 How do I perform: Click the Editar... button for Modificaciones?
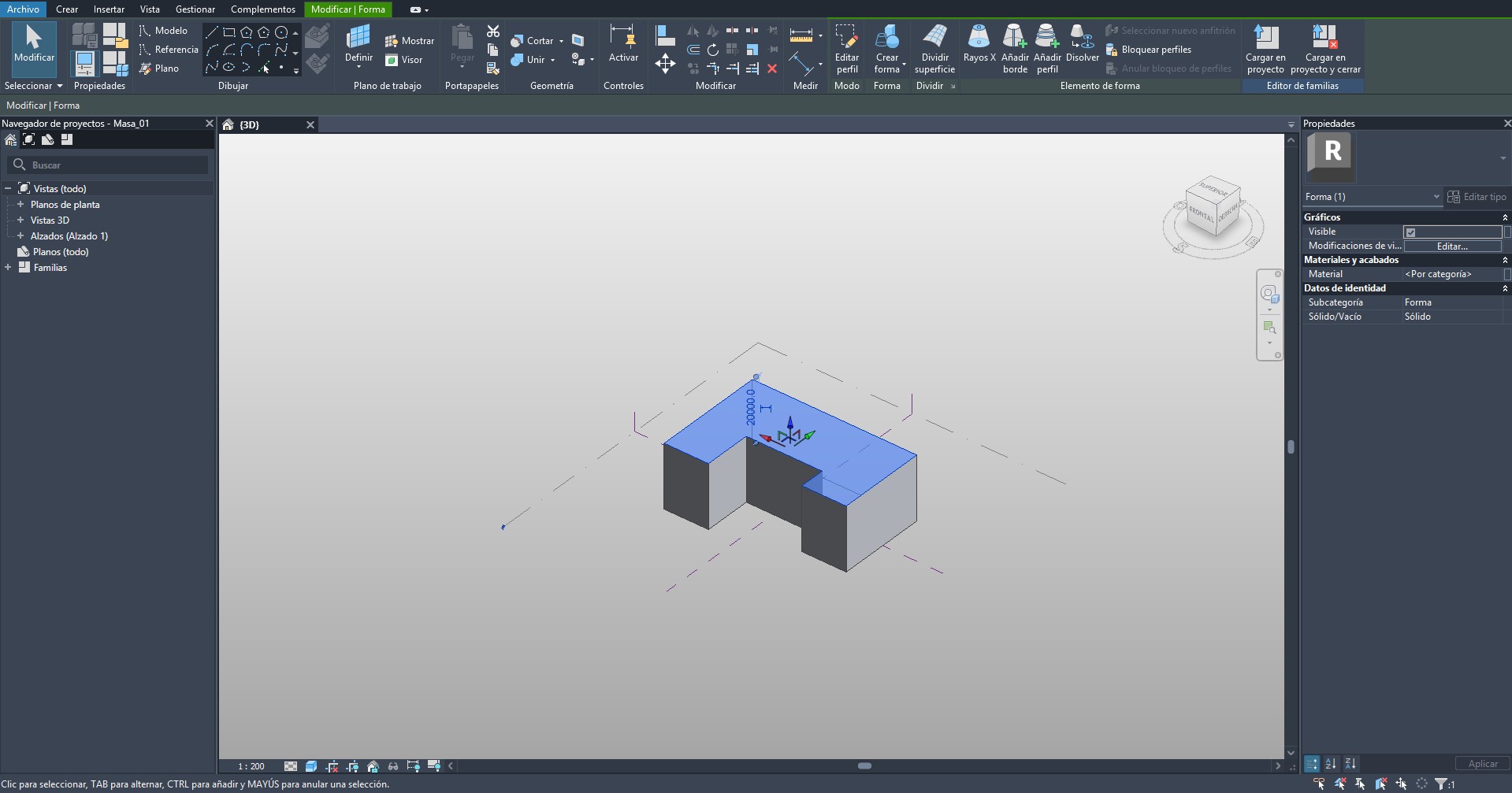[1451, 246]
